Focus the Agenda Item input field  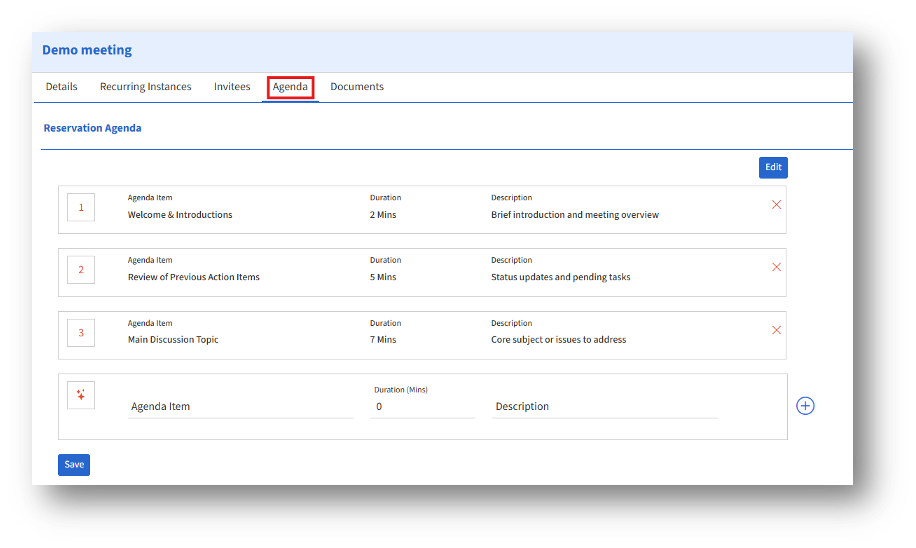pos(240,407)
